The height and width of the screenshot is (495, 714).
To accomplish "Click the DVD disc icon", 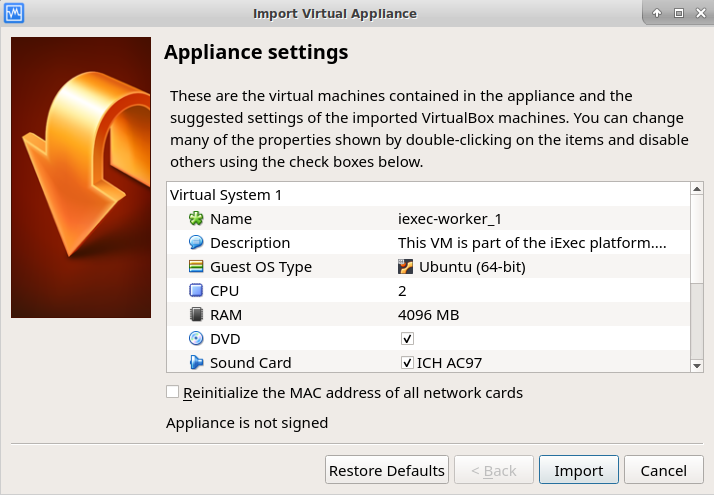I will tap(196, 339).
